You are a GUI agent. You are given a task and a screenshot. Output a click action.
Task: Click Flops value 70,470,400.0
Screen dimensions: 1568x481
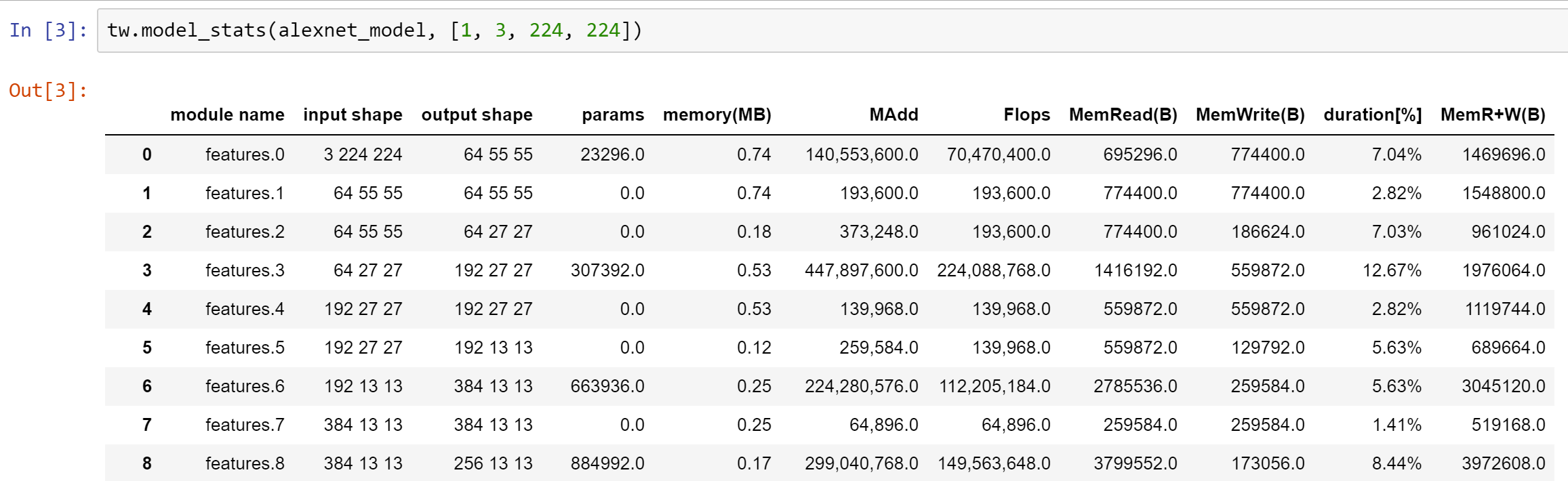pyautogui.click(x=999, y=154)
